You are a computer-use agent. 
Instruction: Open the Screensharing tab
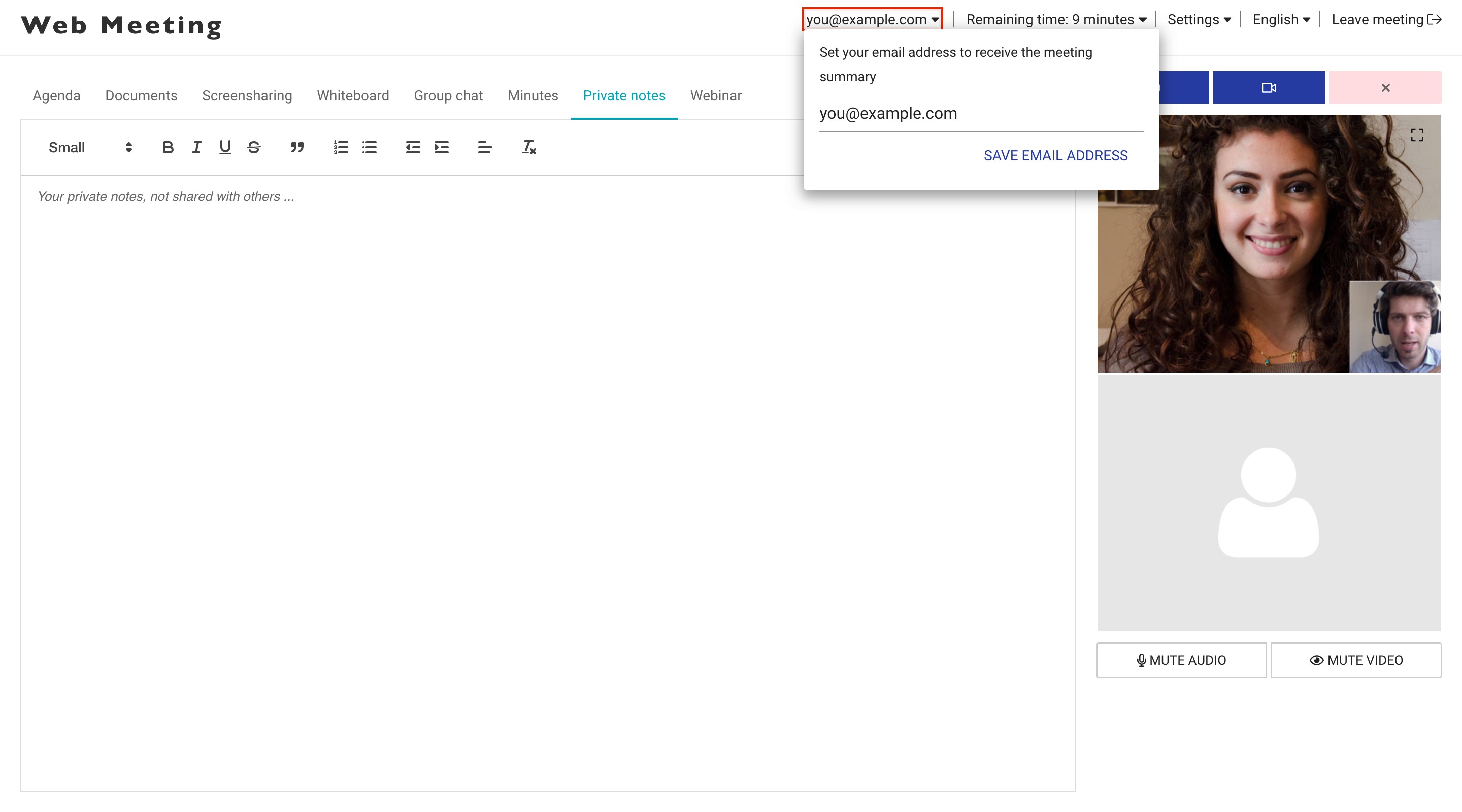247,95
